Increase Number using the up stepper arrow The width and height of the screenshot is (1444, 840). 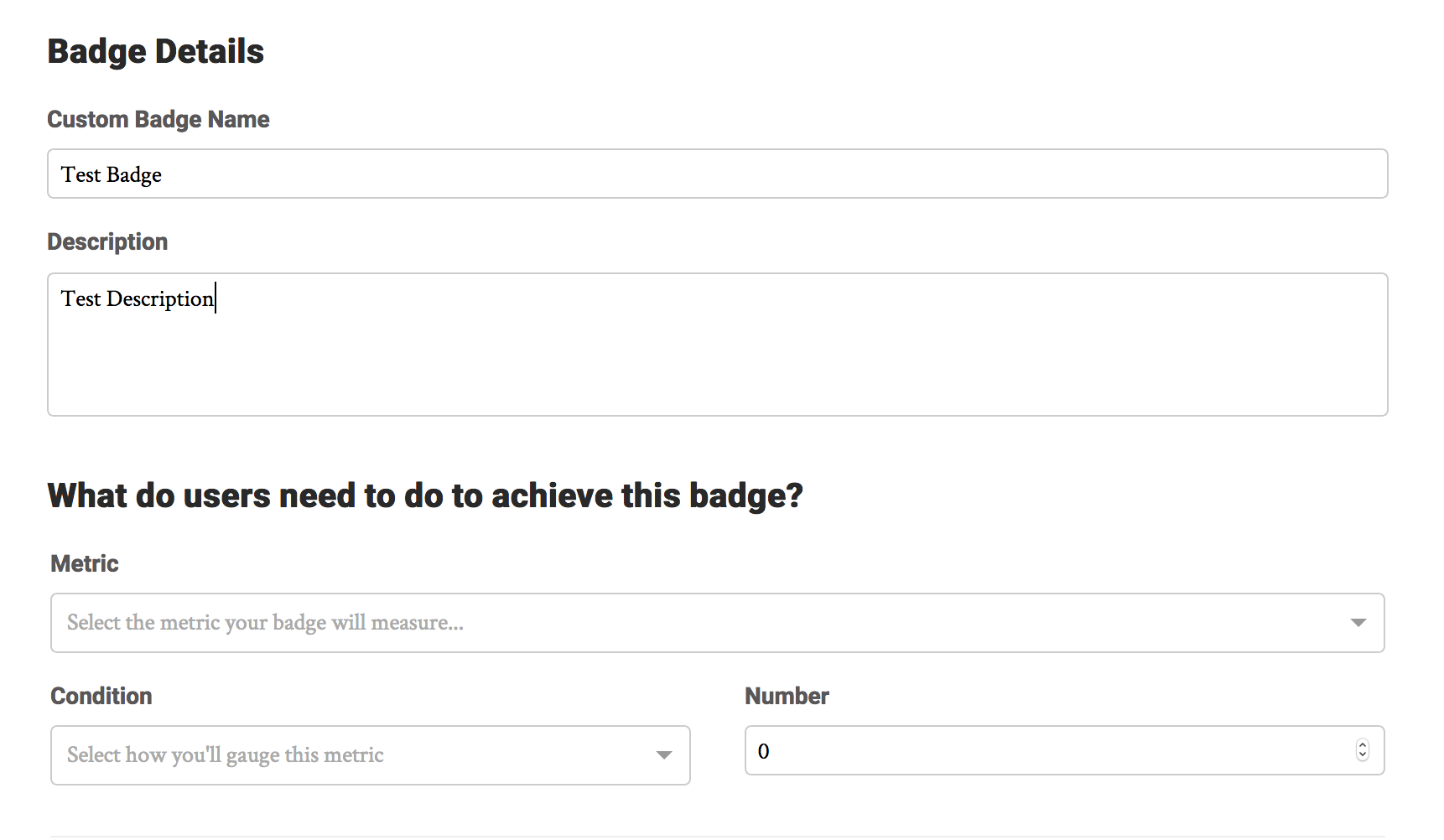(x=1362, y=745)
